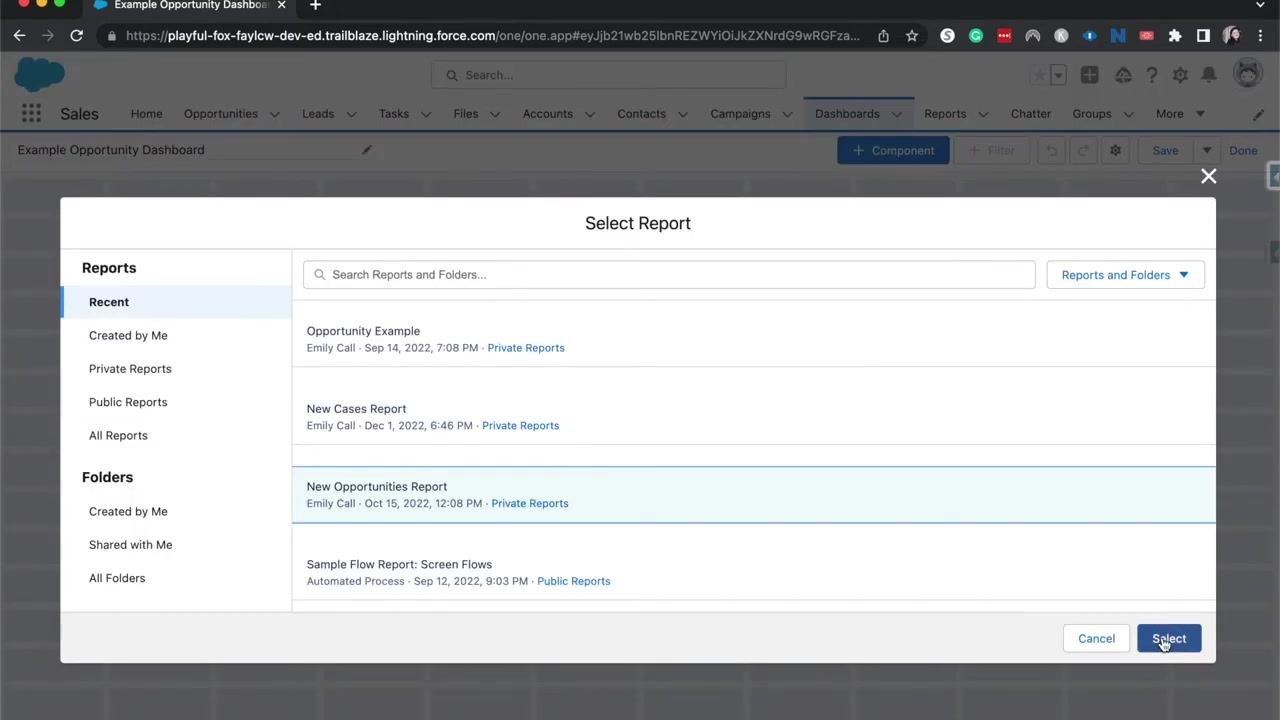Expand the favorites list dropdown arrow
The image size is (1280, 720).
[x=1058, y=75]
